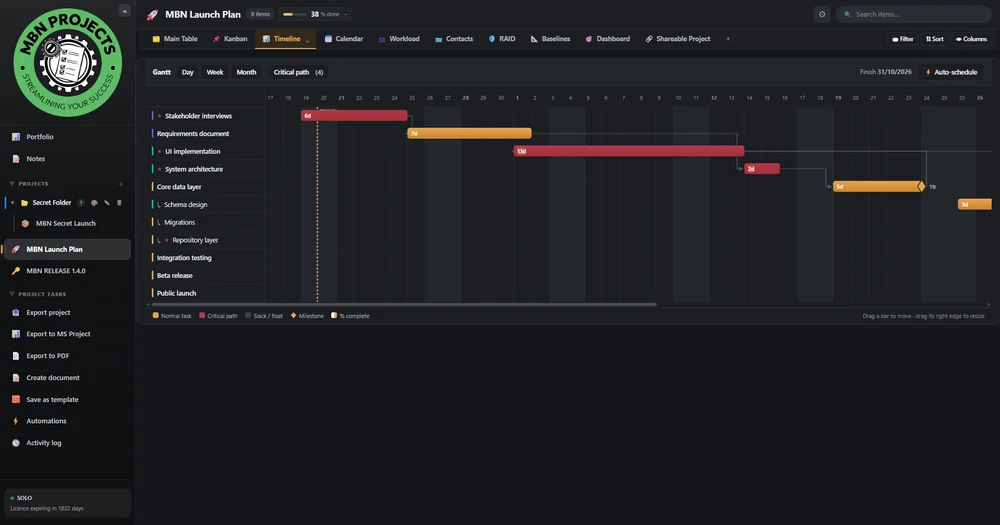Click the 8 items badge

pyautogui.click(x=260, y=14)
